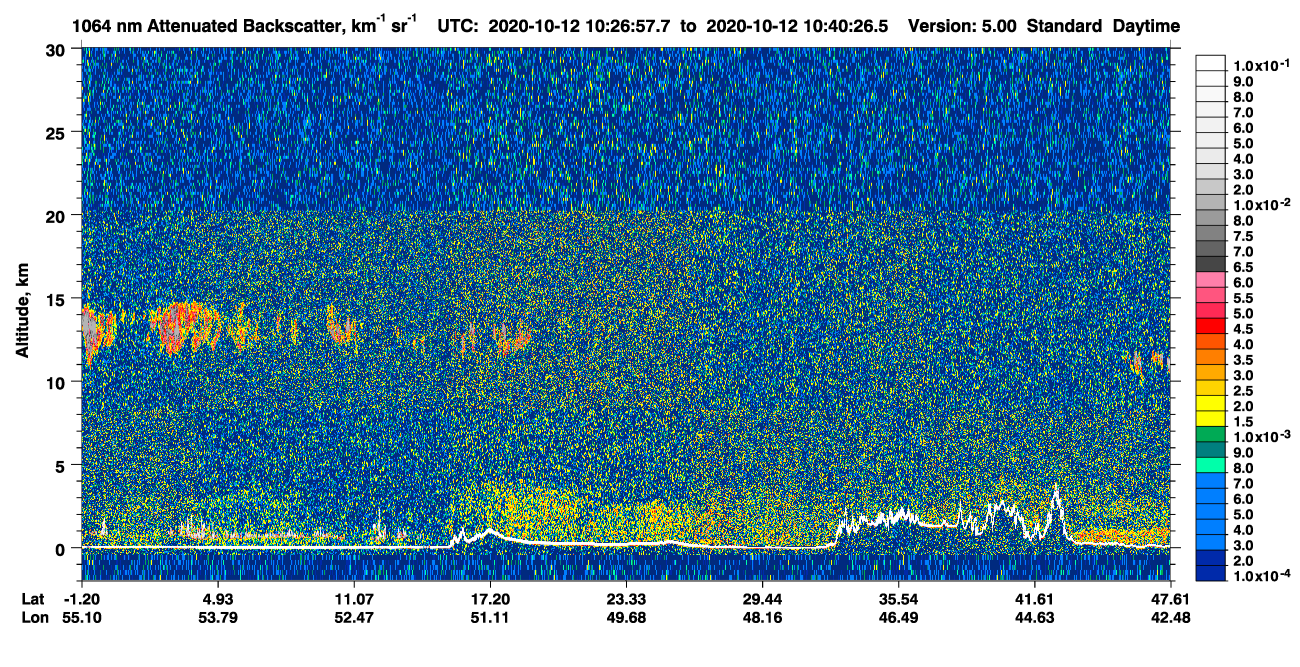Click the longitude value 49.68
This screenshot has width=1300, height=667.
click(626, 617)
